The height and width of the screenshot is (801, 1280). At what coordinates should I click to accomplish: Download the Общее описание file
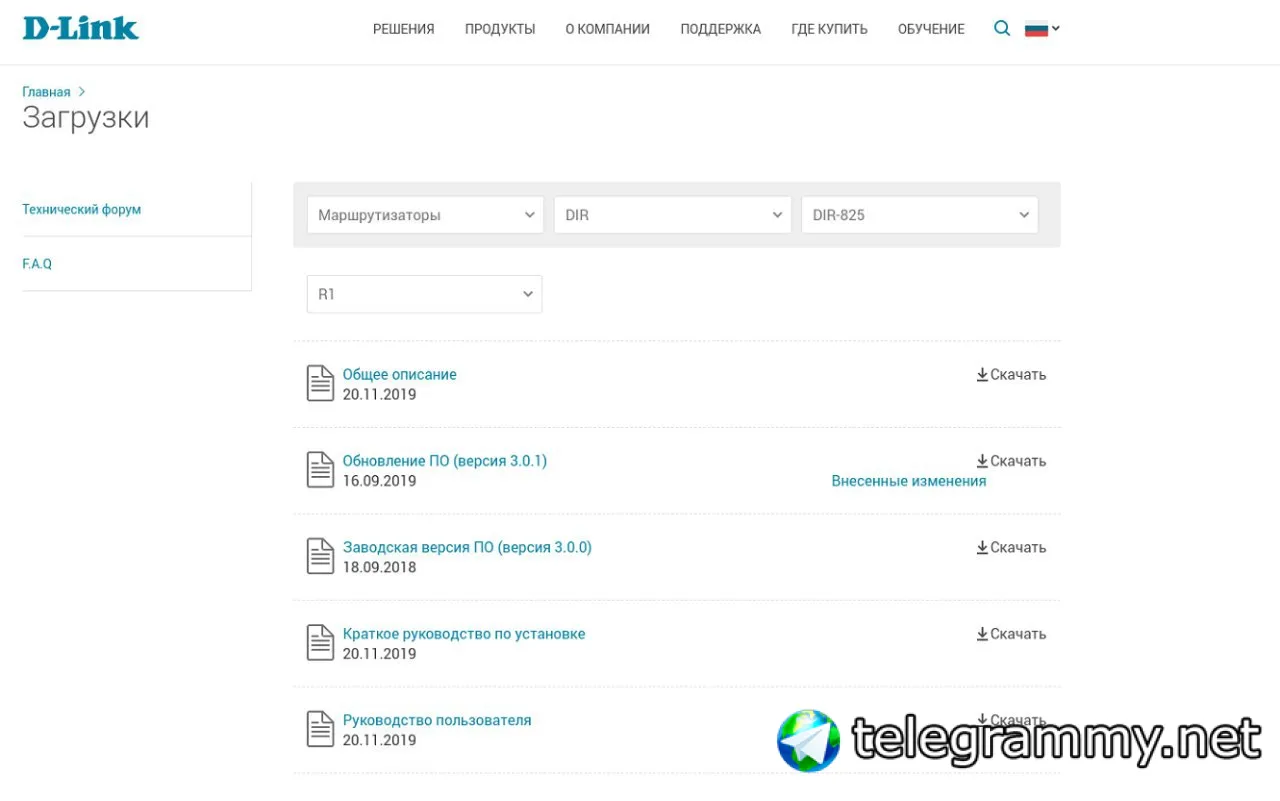1011,374
